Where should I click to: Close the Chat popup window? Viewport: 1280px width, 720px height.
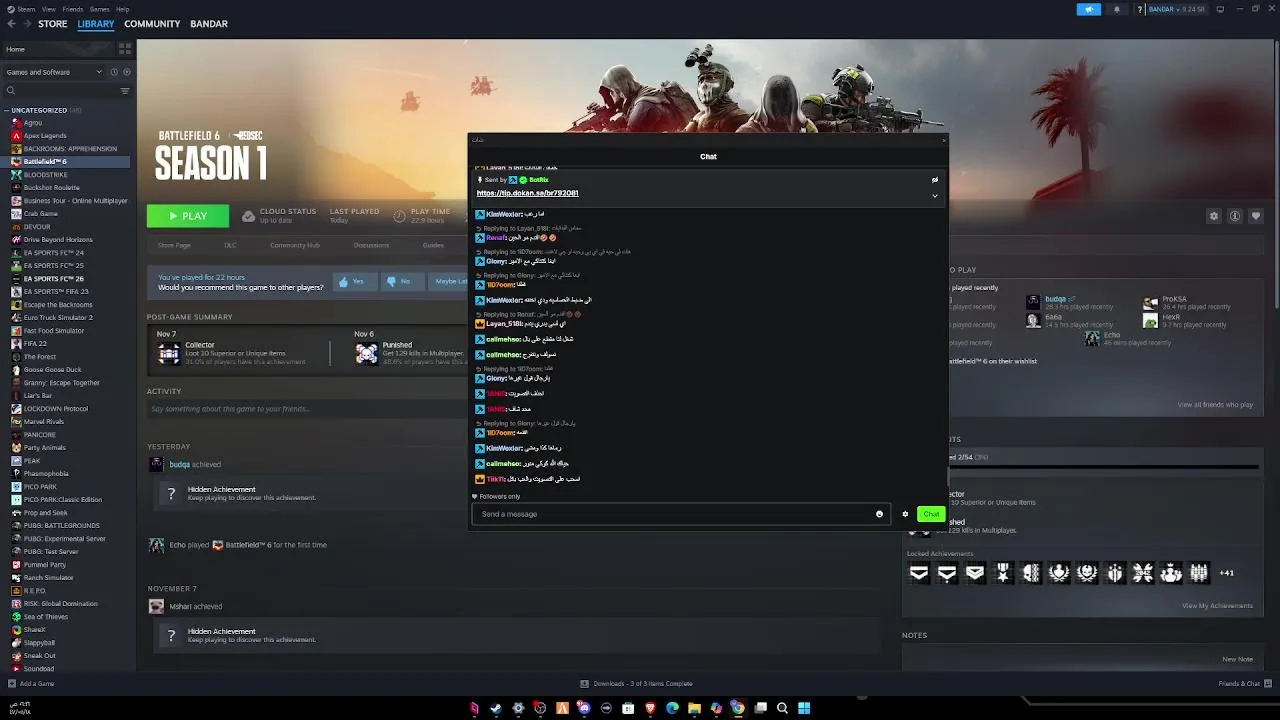click(x=942, y=140)
